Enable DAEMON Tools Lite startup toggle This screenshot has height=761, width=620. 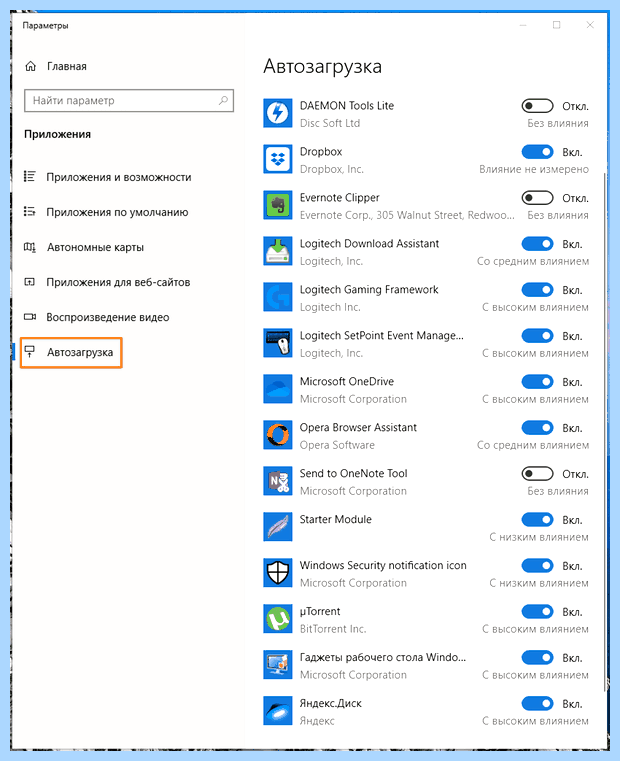tap(537, 106)
